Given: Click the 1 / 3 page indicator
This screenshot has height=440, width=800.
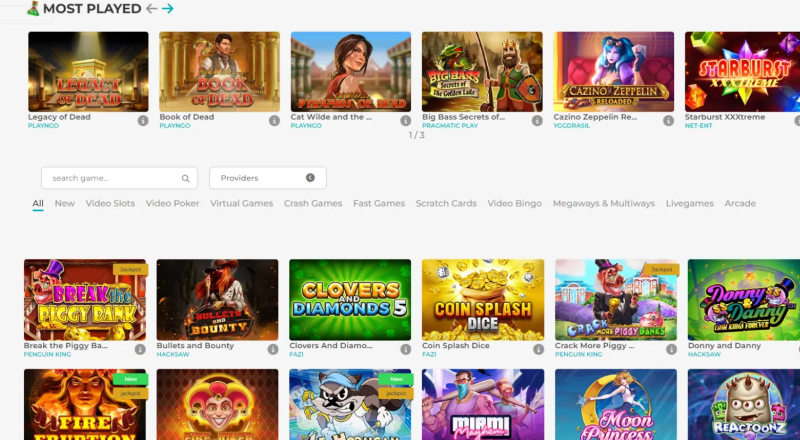Looking at the screenshot, I should click(x=416, y=135).
